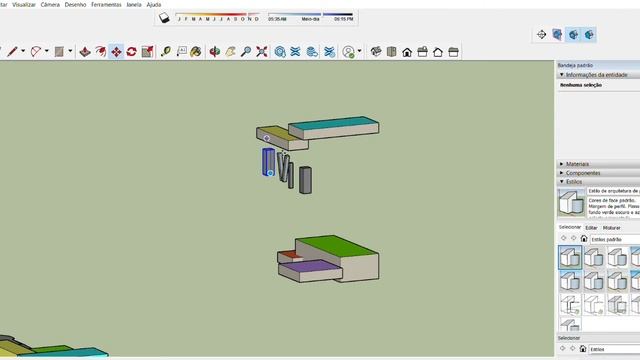Go back in bottom Selecionar pane
Viewport: 640px width, 360px height.
pyautogui.click(x=562, y=349)
